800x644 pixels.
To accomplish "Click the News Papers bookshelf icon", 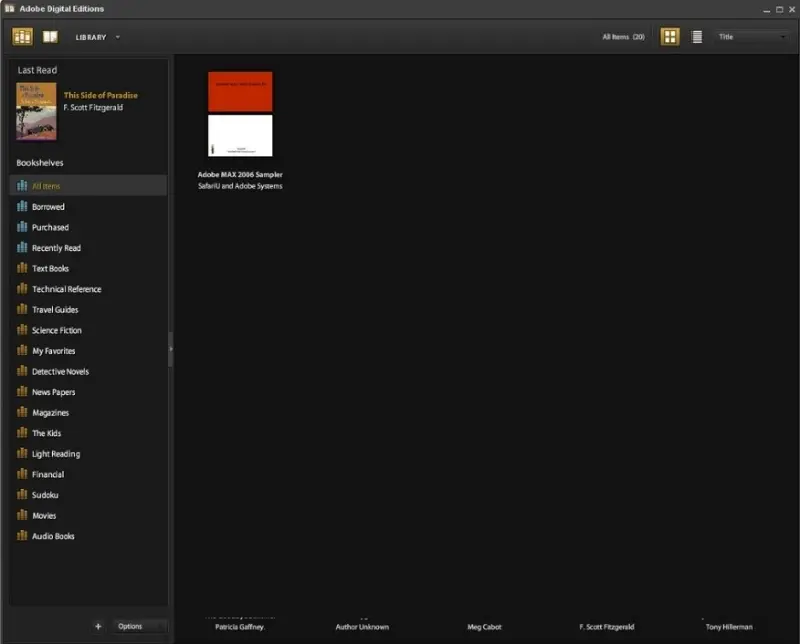I will (x=22, y=391).
